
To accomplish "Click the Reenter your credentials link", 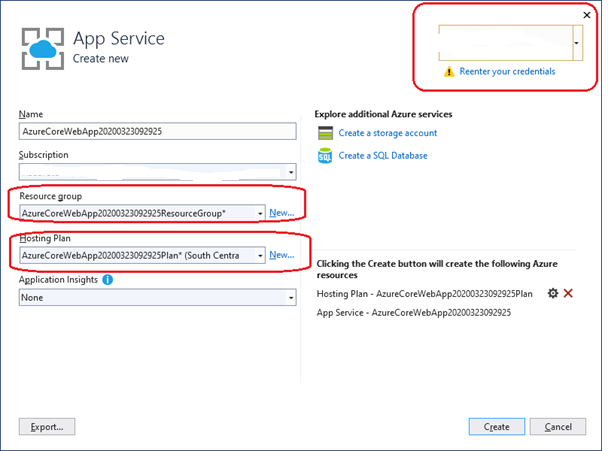I will [507, 71].
